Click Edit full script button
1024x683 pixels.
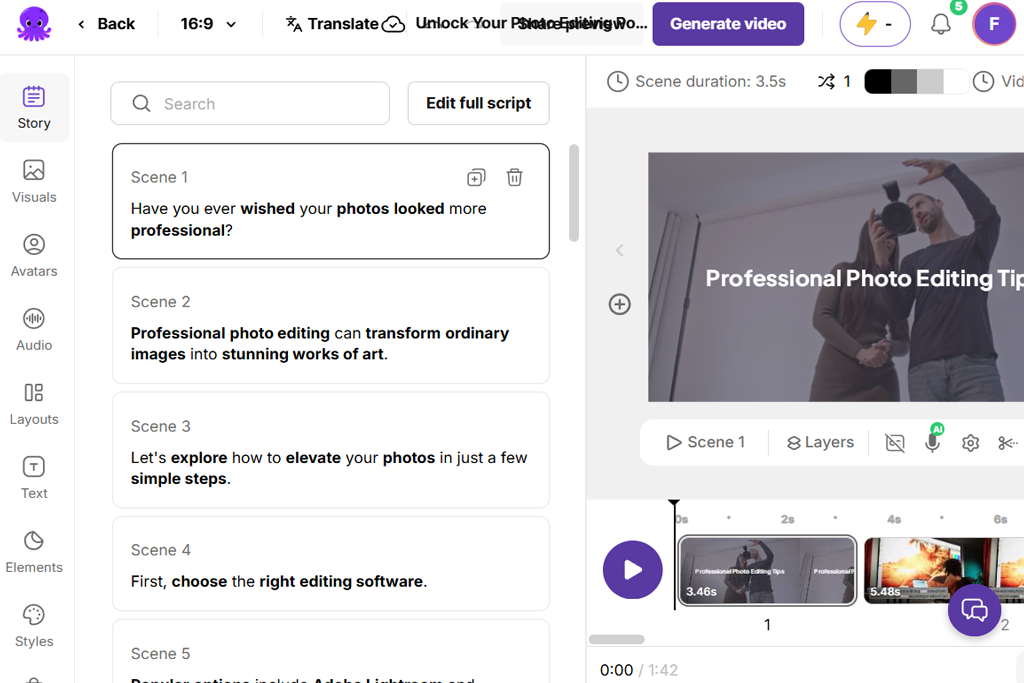point(479,103)
